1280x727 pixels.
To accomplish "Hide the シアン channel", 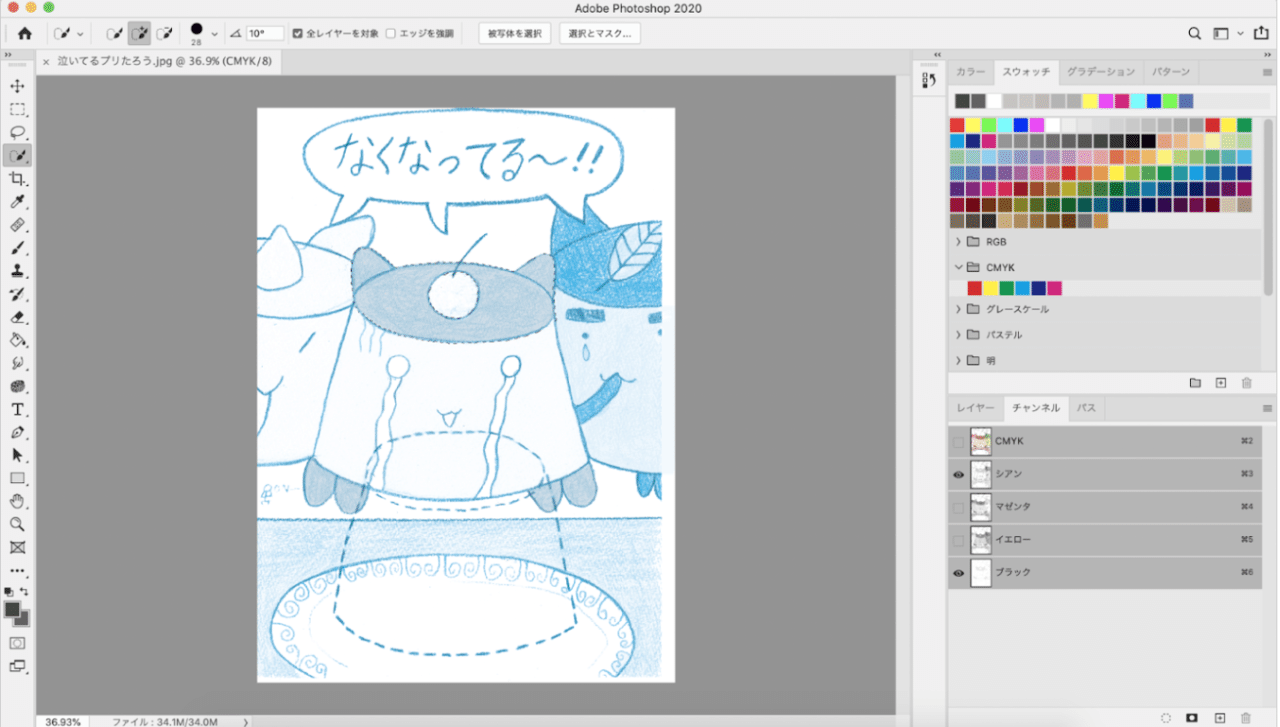I will [x=958, y=474].
